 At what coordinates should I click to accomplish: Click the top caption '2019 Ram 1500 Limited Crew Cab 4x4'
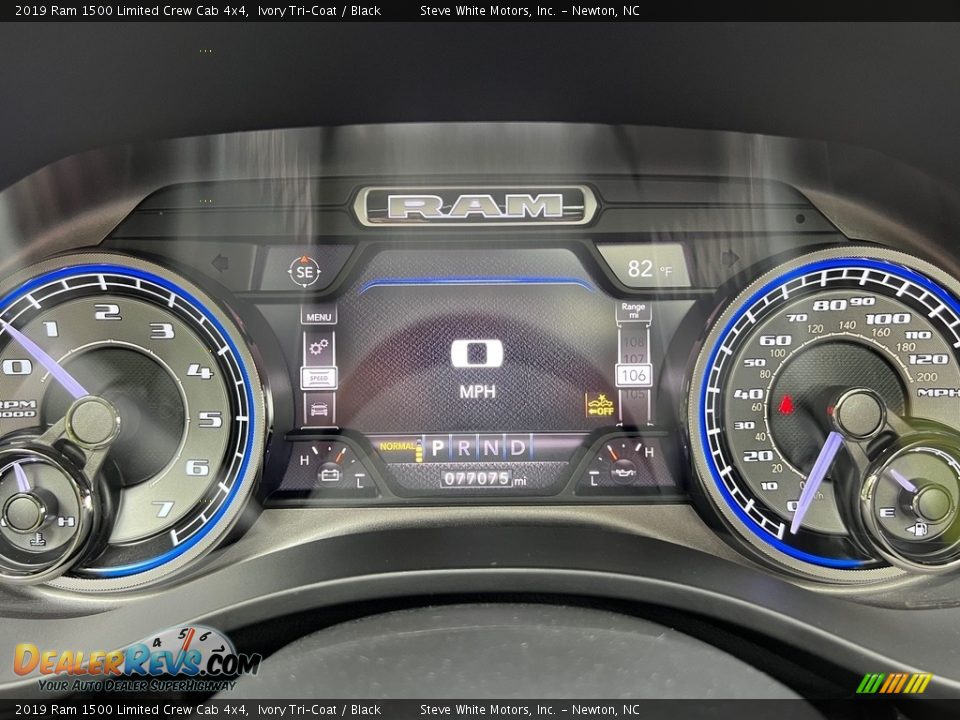[131, 10]
